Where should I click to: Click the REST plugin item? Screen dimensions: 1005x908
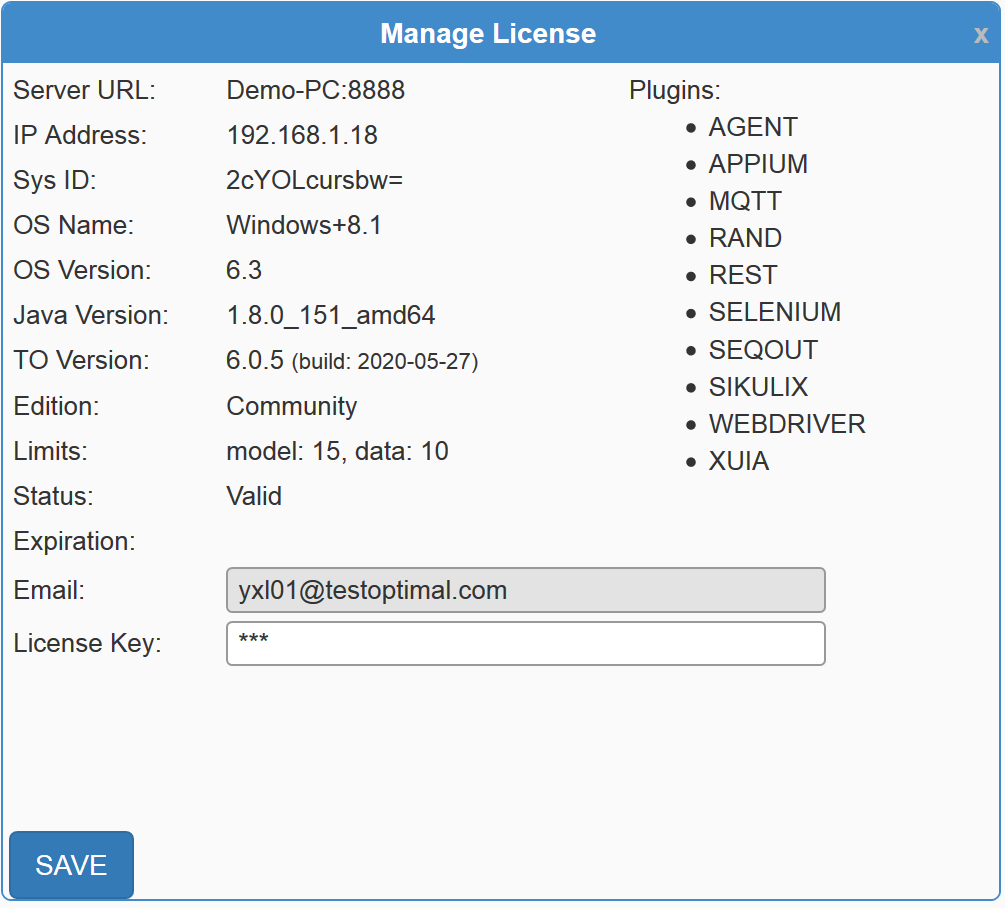(x=742, y=275)
